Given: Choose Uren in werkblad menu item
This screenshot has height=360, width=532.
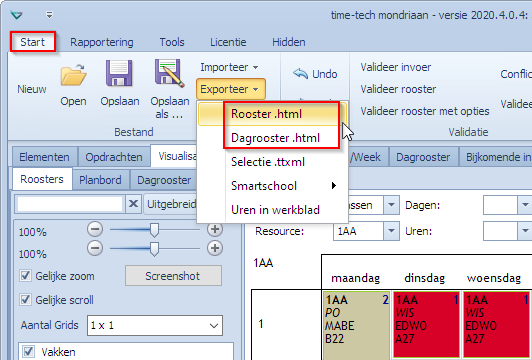Looking at the screenshot, I should [x=272, y=210].
